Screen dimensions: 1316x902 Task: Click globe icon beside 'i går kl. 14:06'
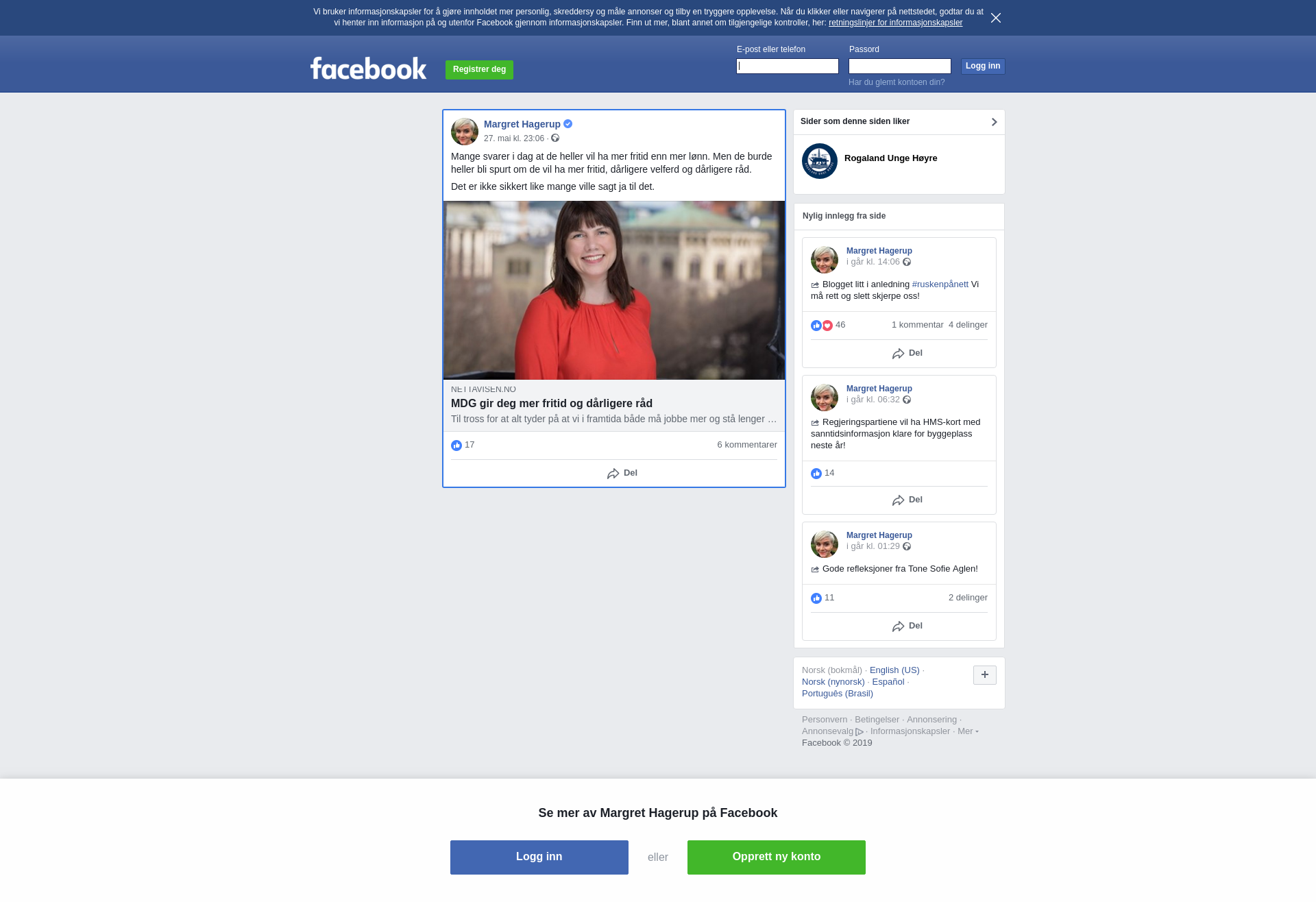tap(907, 263)
